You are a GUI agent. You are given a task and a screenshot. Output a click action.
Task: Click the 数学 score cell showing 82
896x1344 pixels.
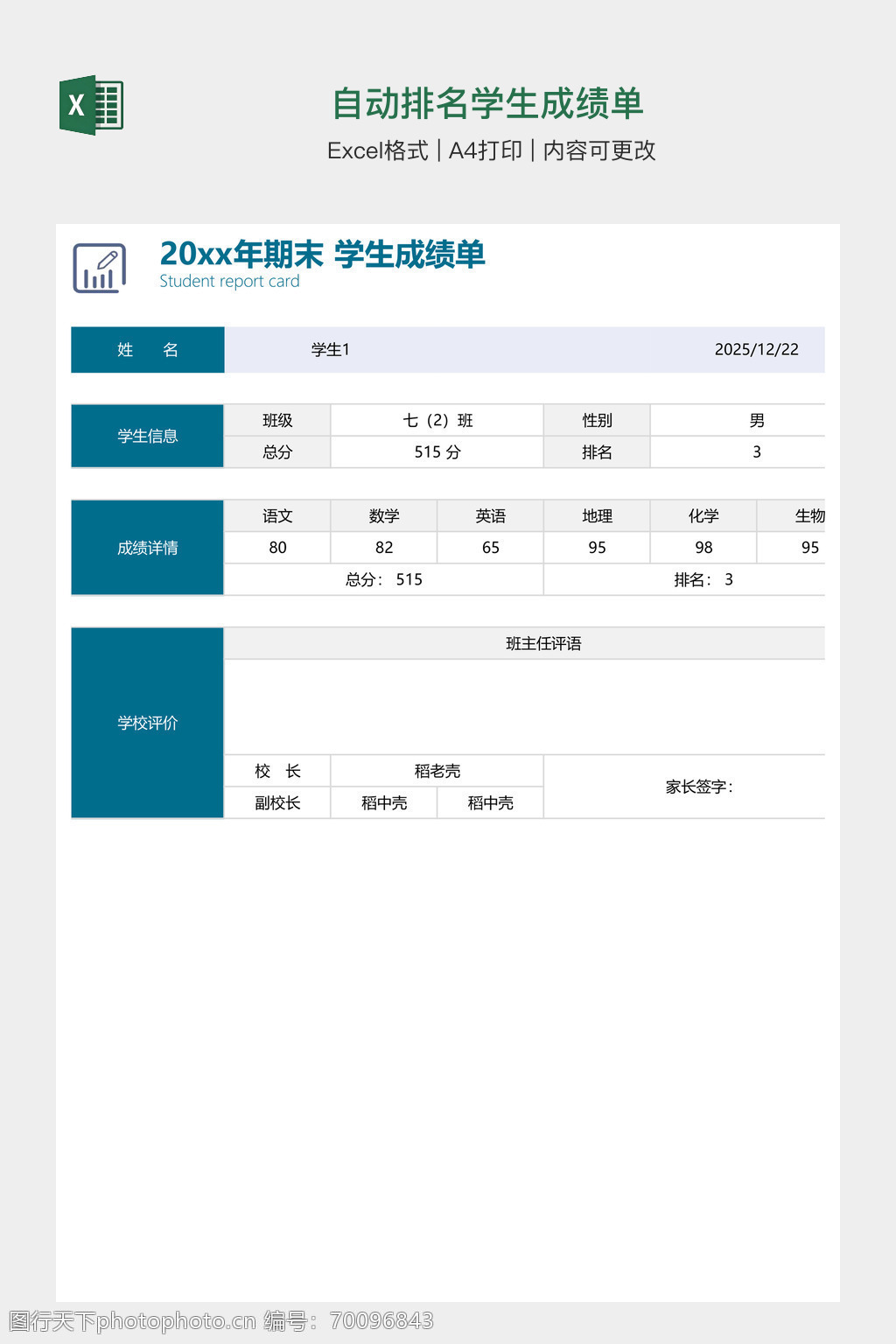tap(384, 548)
